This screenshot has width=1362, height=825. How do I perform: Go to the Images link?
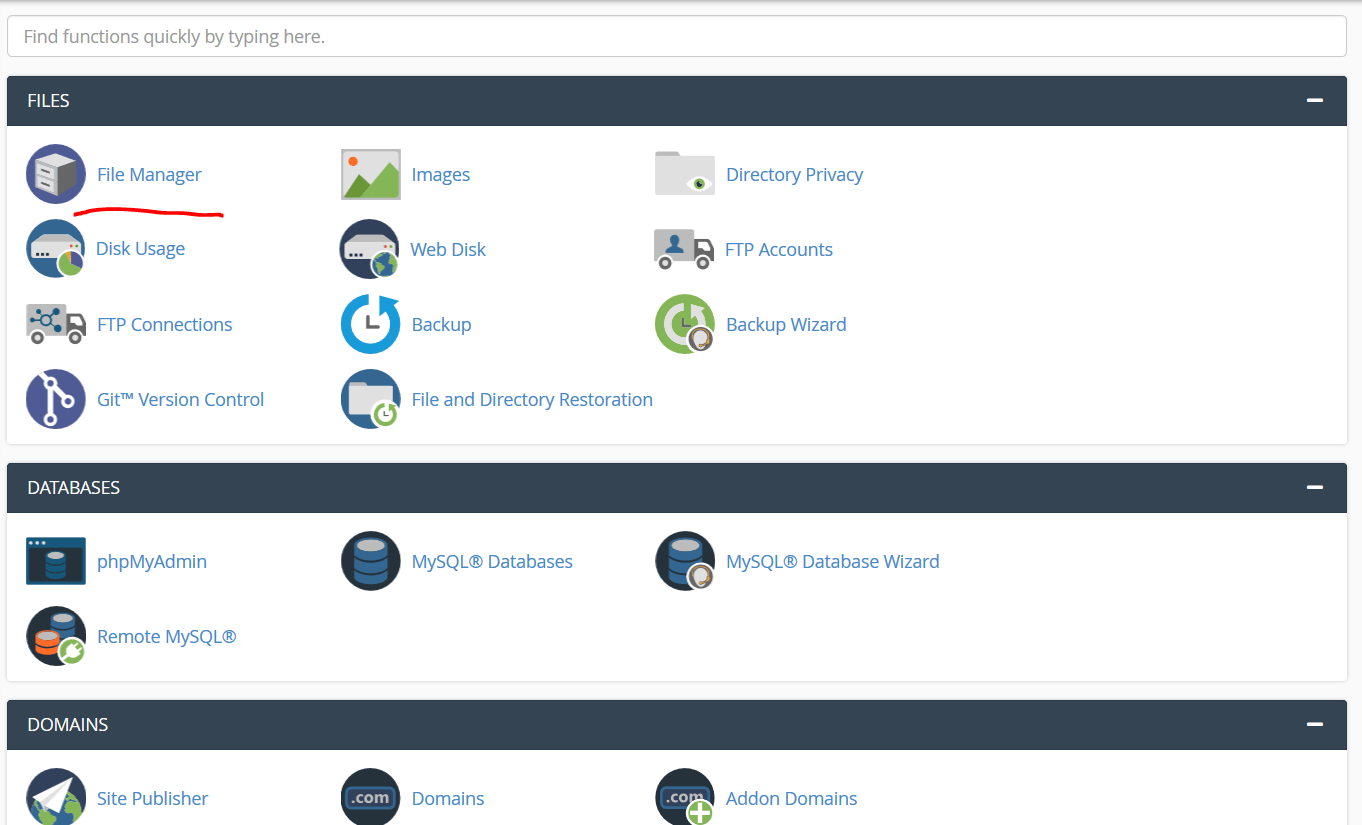(441, 175)
